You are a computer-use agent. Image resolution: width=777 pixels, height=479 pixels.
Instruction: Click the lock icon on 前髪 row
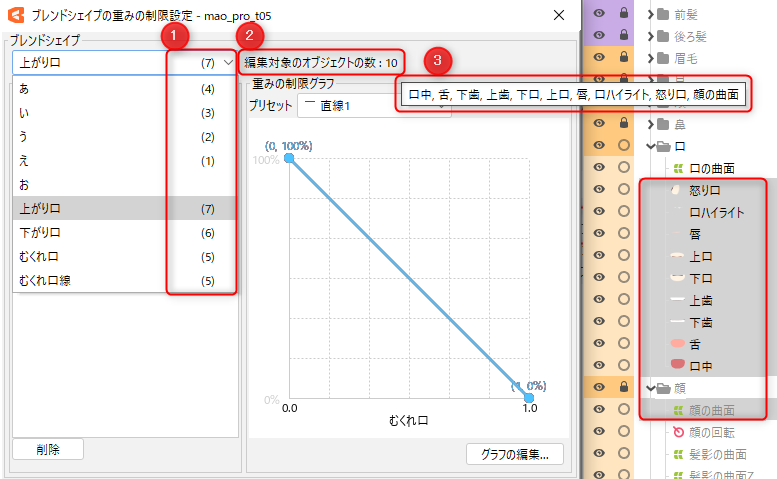click(x=625, y=13)
